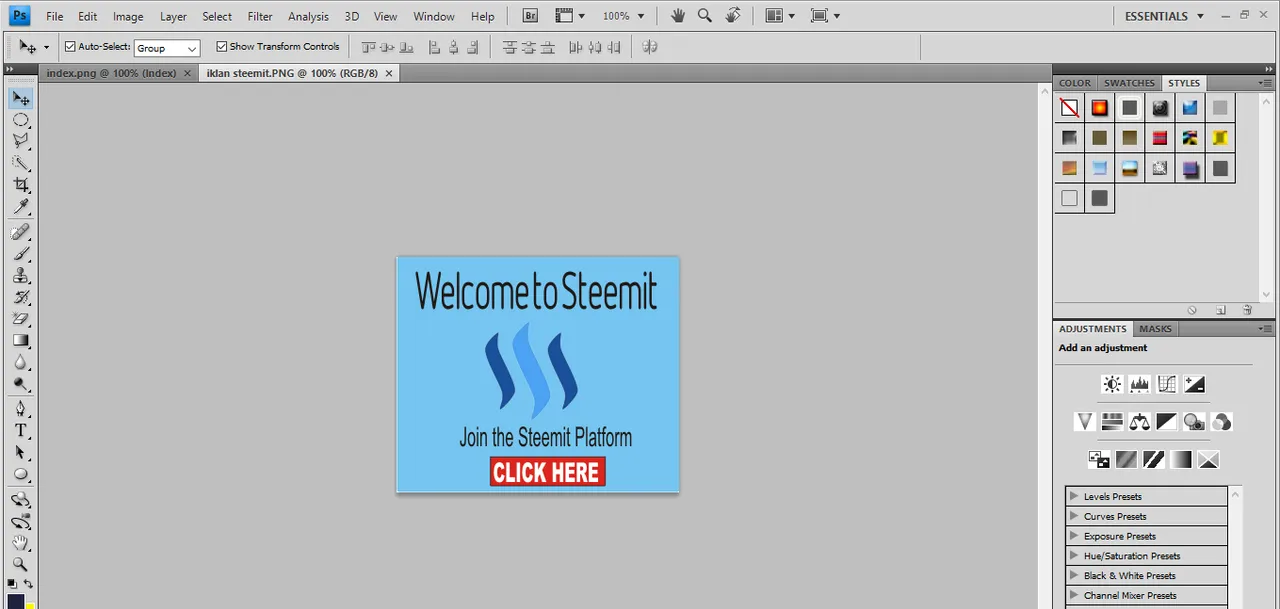Image resolution: width=1280 pixels, height=609 pixels.
Task: Select the Clone Stamp tool
Action: coord(20,276)
